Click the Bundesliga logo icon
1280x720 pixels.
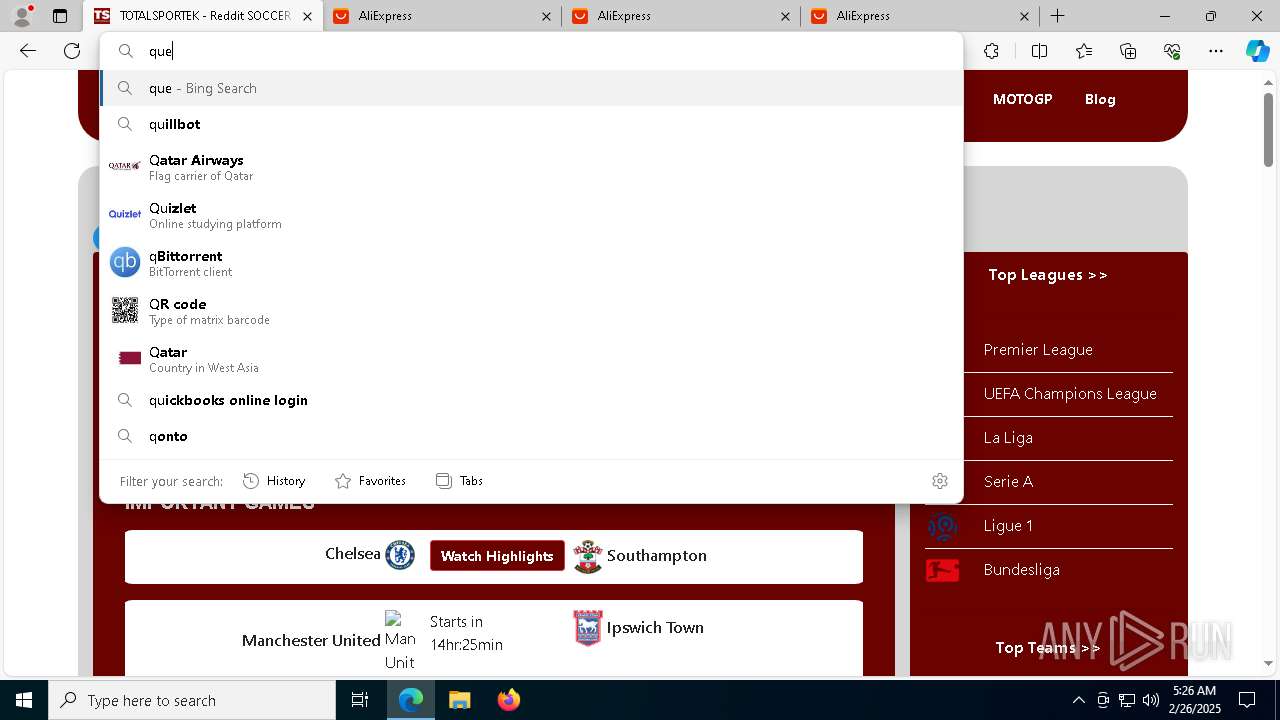click(942, 570)
